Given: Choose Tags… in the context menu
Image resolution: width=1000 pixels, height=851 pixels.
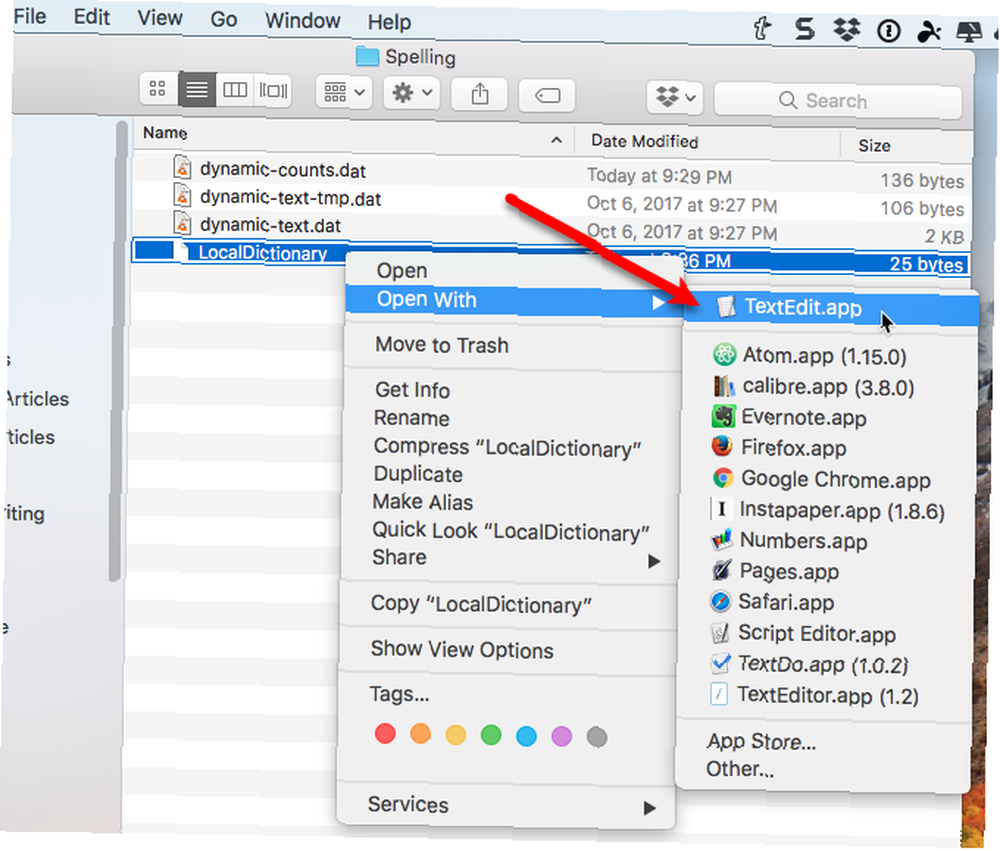Looking at the screenshot, I should tap(399, 693).
